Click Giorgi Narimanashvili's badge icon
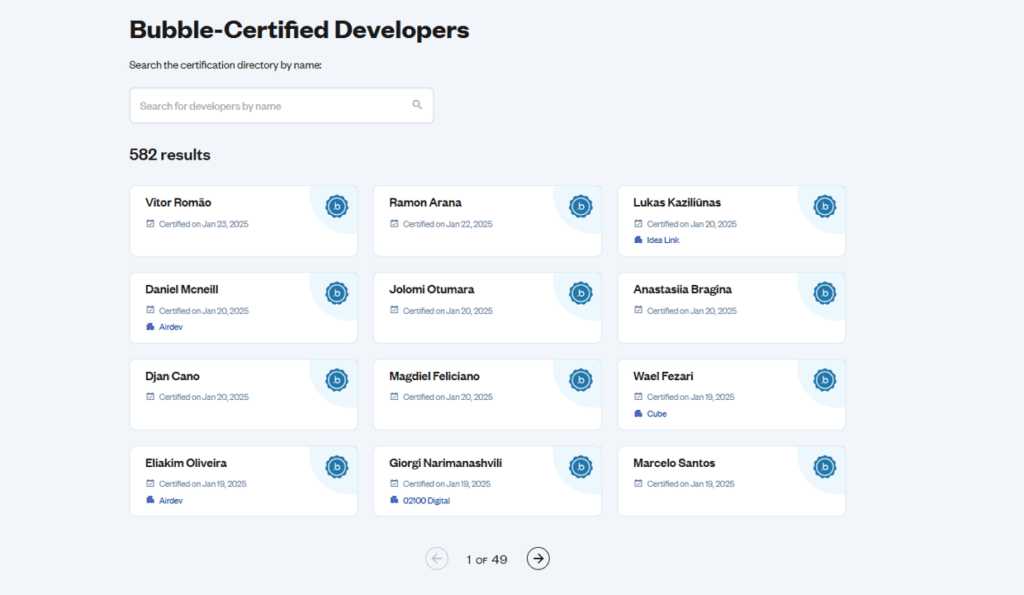1024x595 pixels. pos(581,467)
